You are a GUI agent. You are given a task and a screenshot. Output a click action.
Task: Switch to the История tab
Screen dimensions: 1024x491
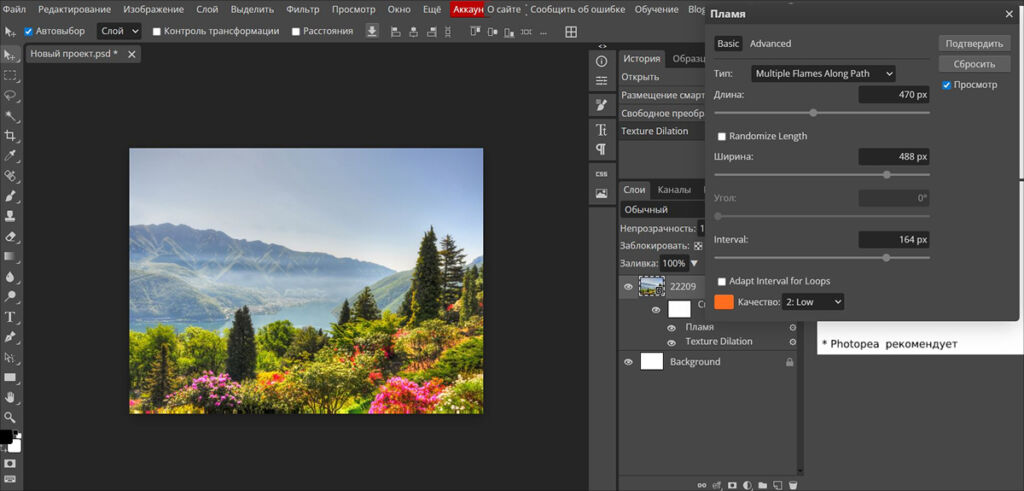tap(641, 59)
